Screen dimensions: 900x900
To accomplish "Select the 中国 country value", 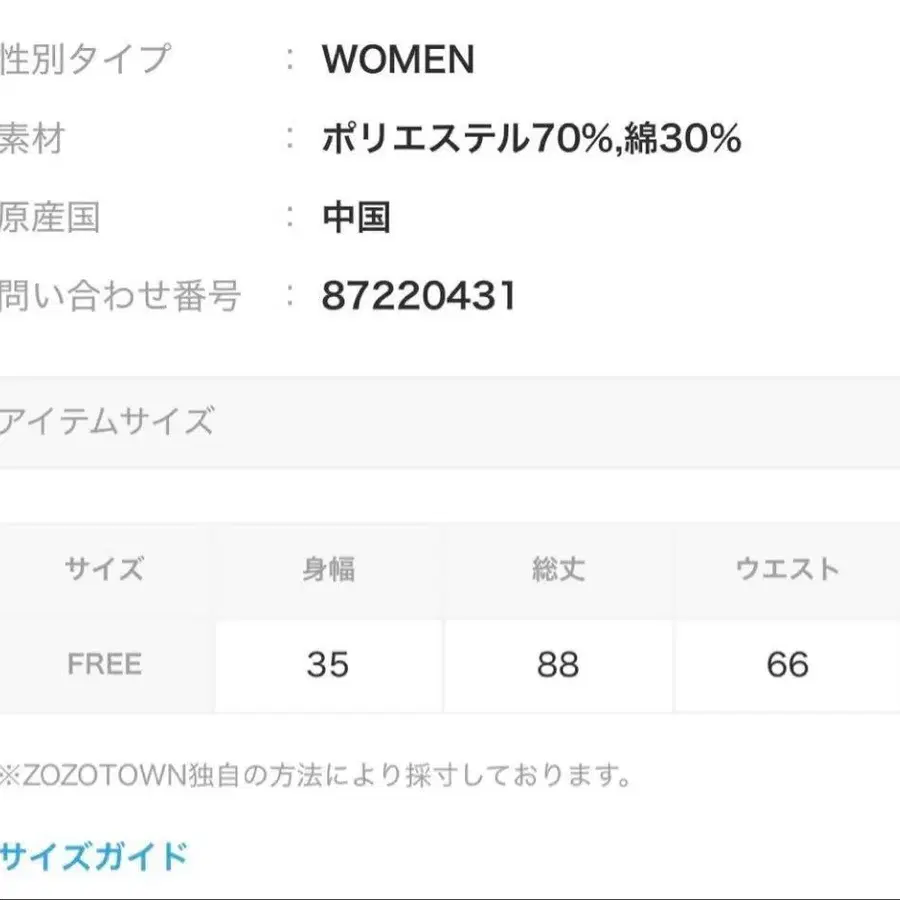I will click(x=358, y=216).
